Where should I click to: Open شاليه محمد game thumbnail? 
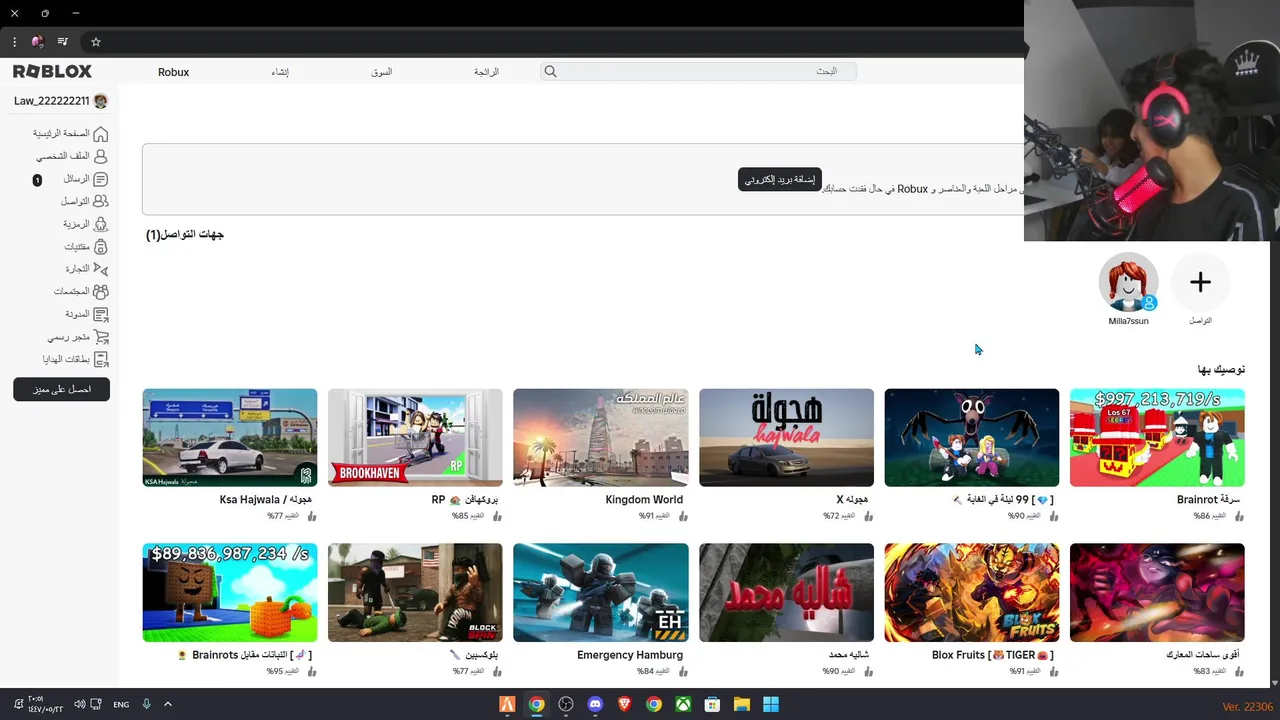(x=786, y=593)
